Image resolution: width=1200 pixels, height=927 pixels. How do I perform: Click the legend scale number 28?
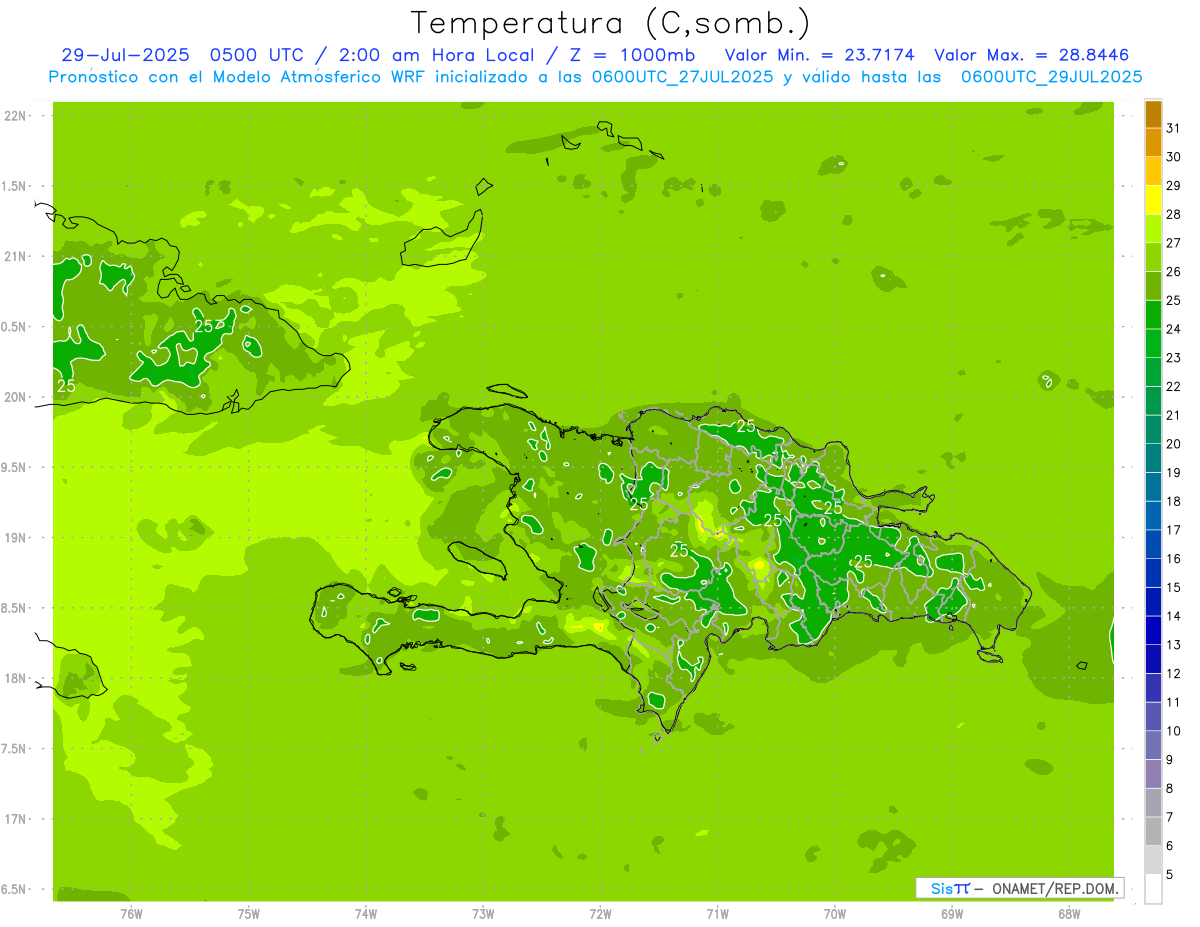pos(1173,214)
